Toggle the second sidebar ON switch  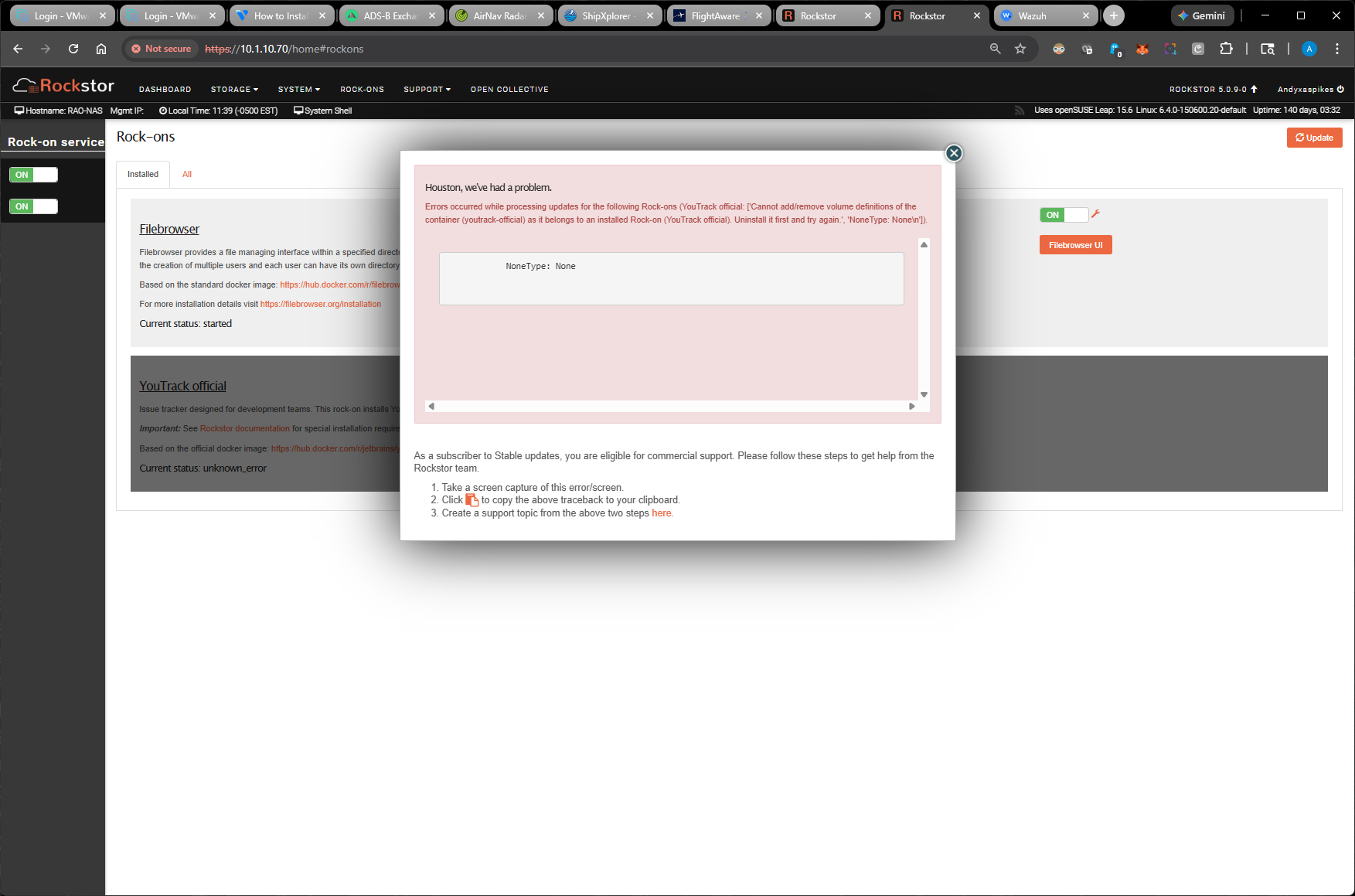tap(33, 206)
